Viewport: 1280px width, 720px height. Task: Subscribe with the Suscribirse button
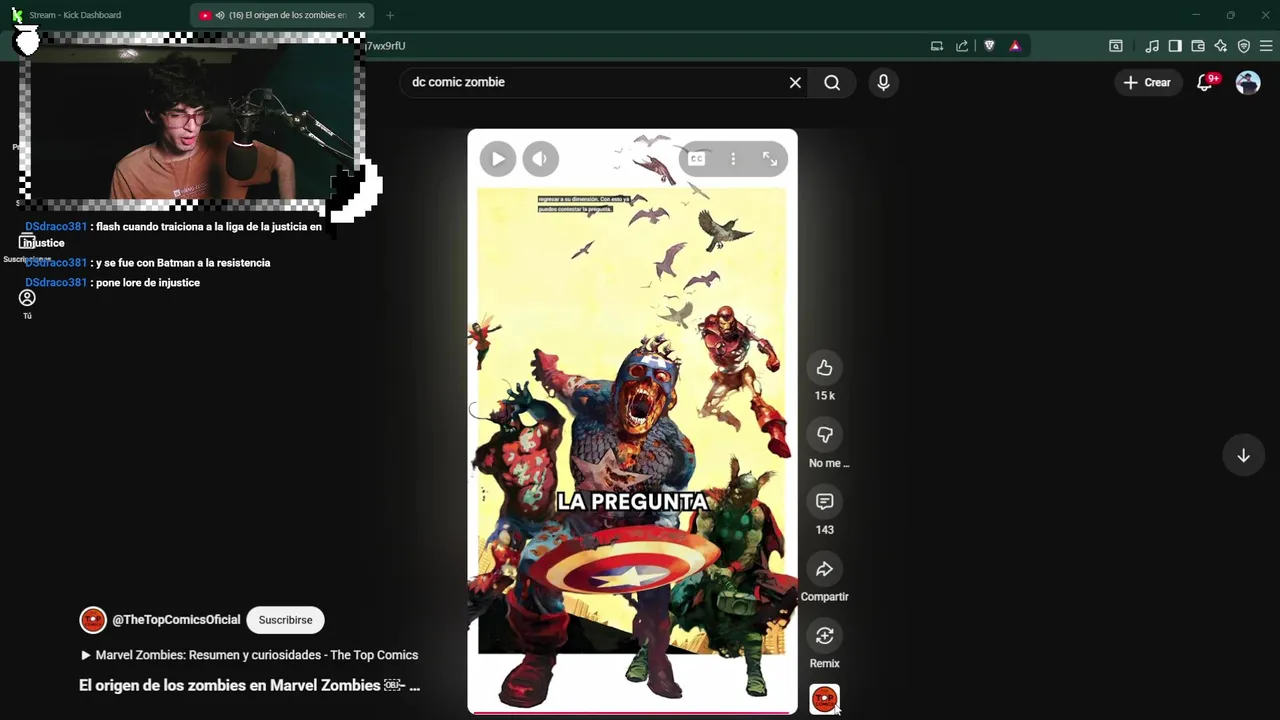285,620
